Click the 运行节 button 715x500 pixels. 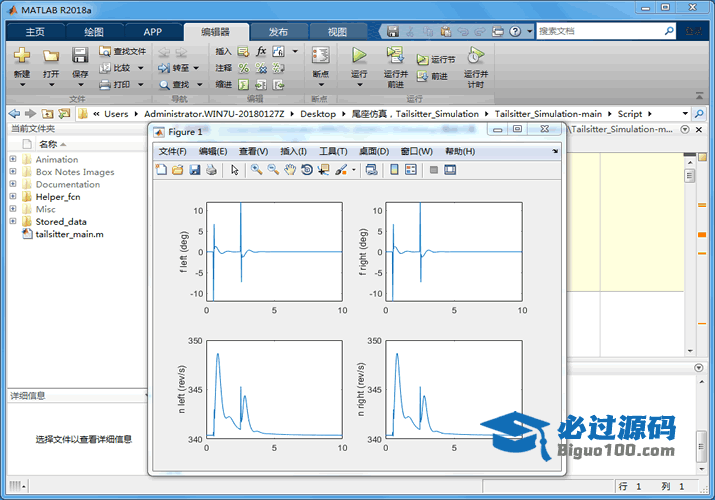pos(436,59)
